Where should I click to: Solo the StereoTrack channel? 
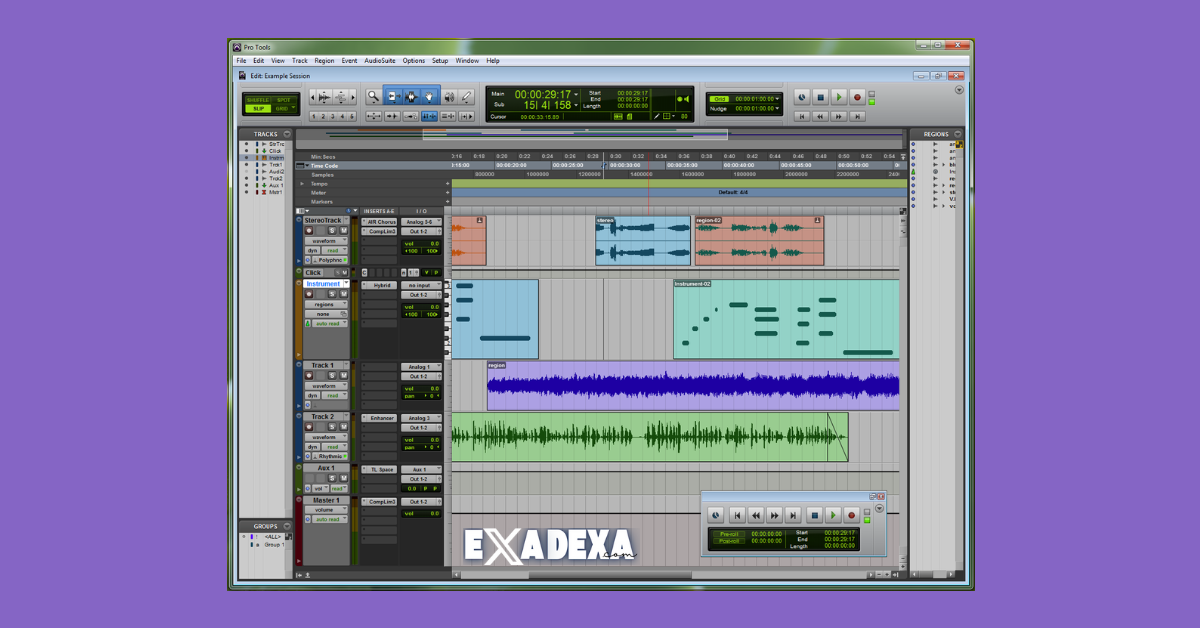[x=332, y=228]
